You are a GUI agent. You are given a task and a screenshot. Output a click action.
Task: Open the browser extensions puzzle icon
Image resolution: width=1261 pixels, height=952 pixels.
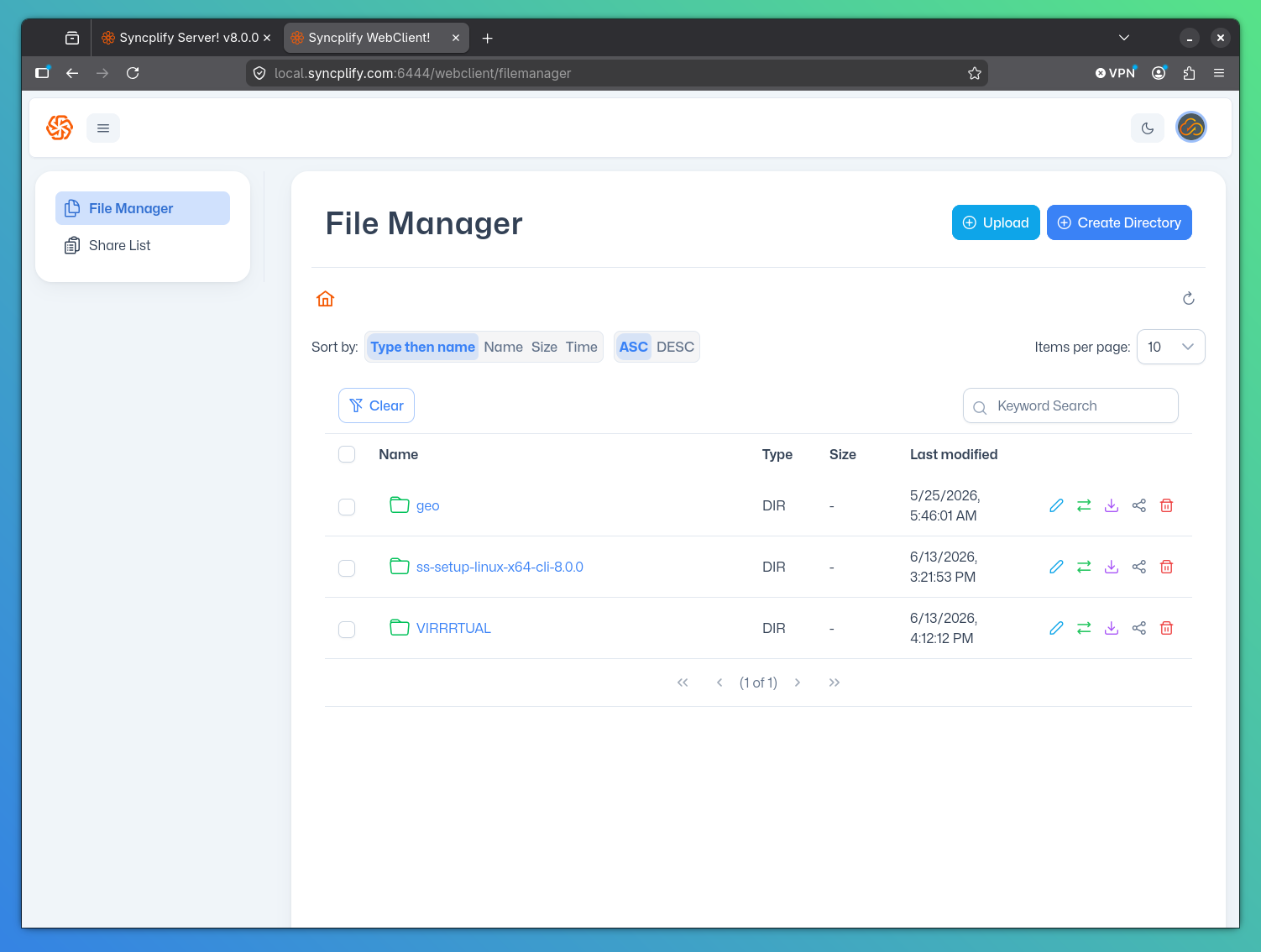point(1189,73)
